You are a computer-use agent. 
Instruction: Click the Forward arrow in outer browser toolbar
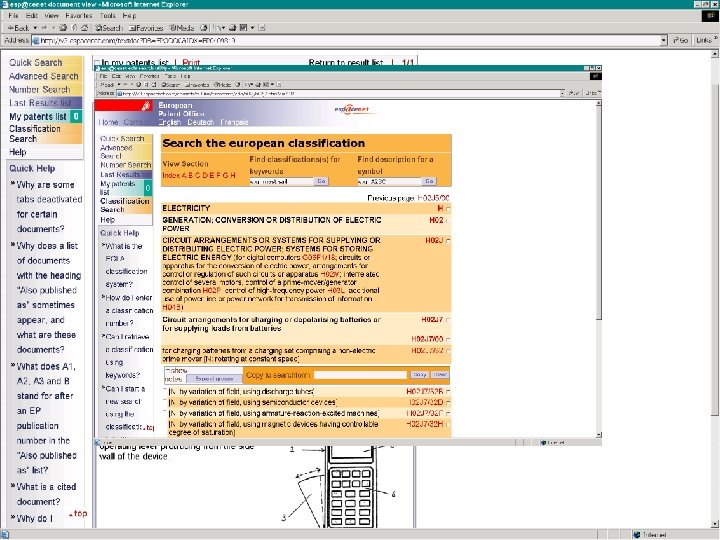[x=45, y=28]
